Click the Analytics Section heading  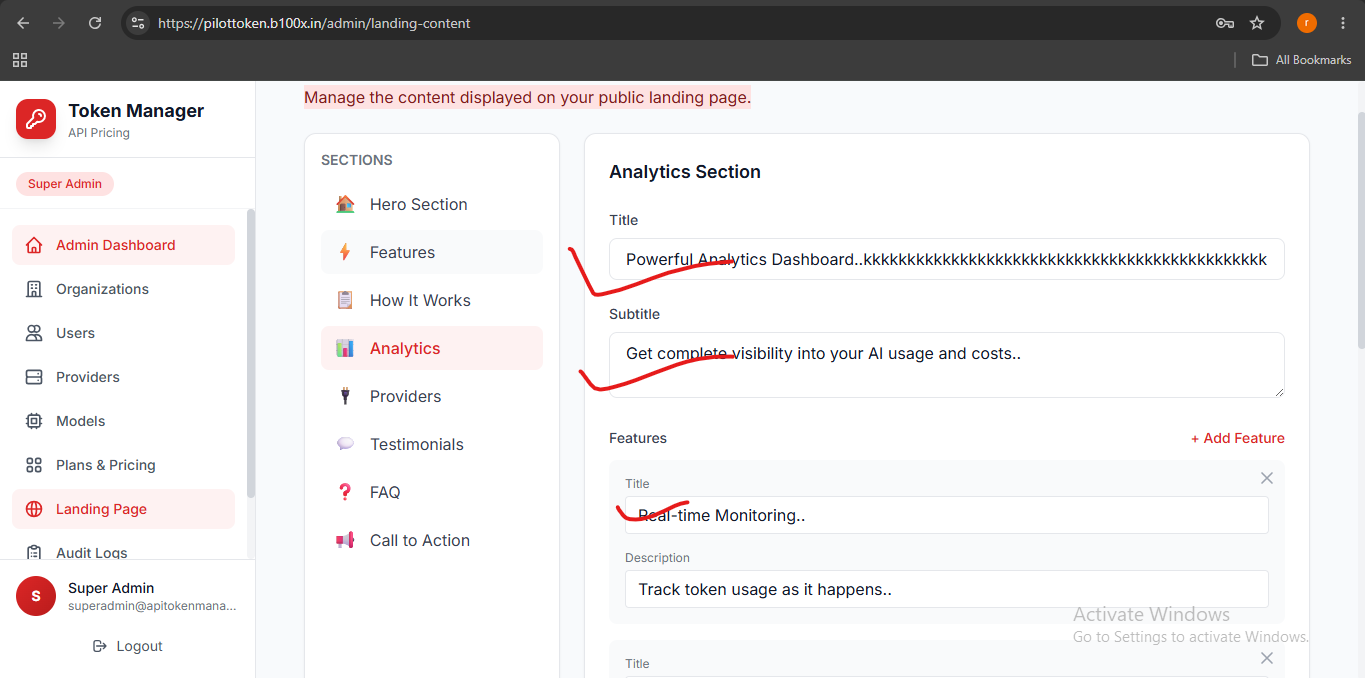[685, 172]
